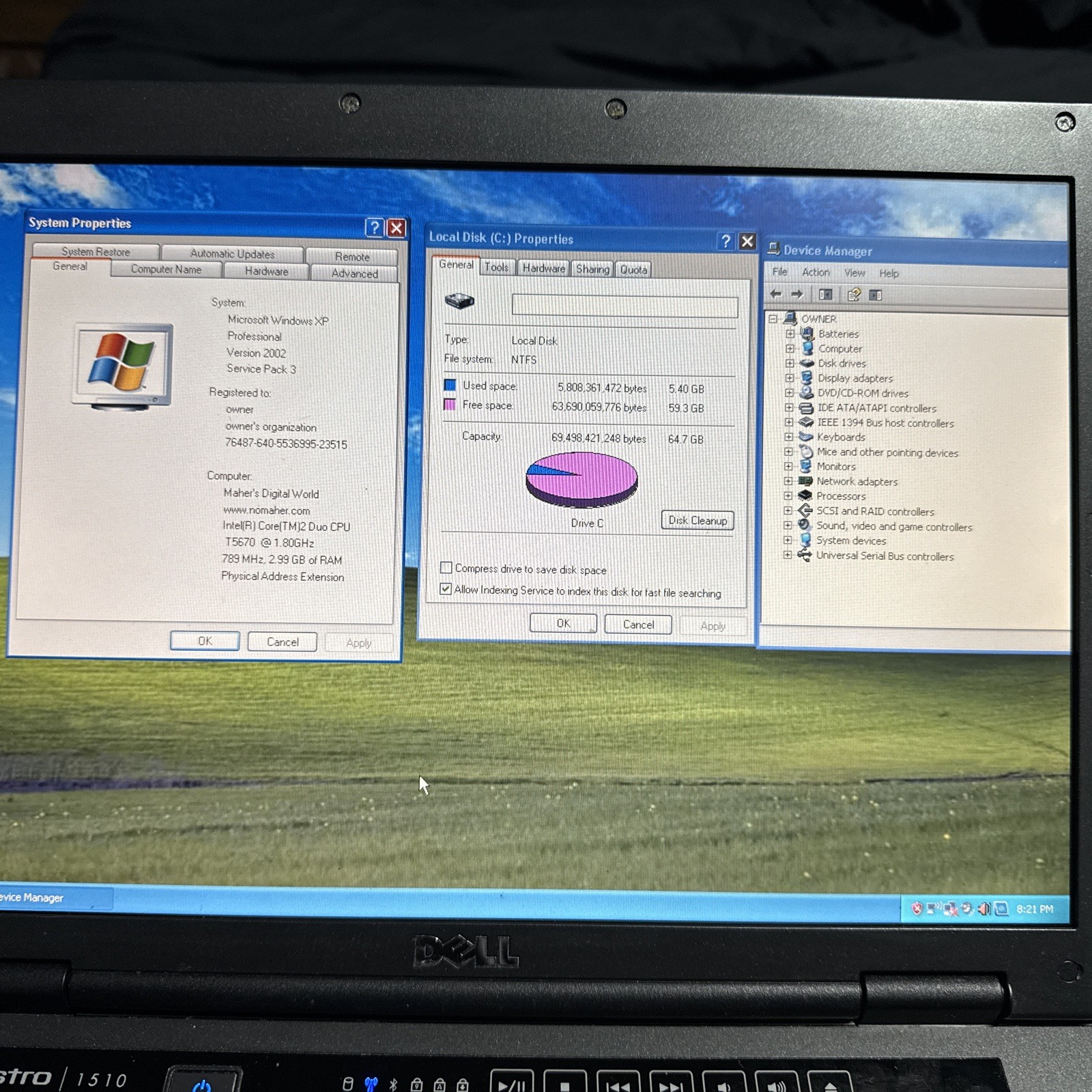Open the Security Center red shield tray icon

click(917, 908)
